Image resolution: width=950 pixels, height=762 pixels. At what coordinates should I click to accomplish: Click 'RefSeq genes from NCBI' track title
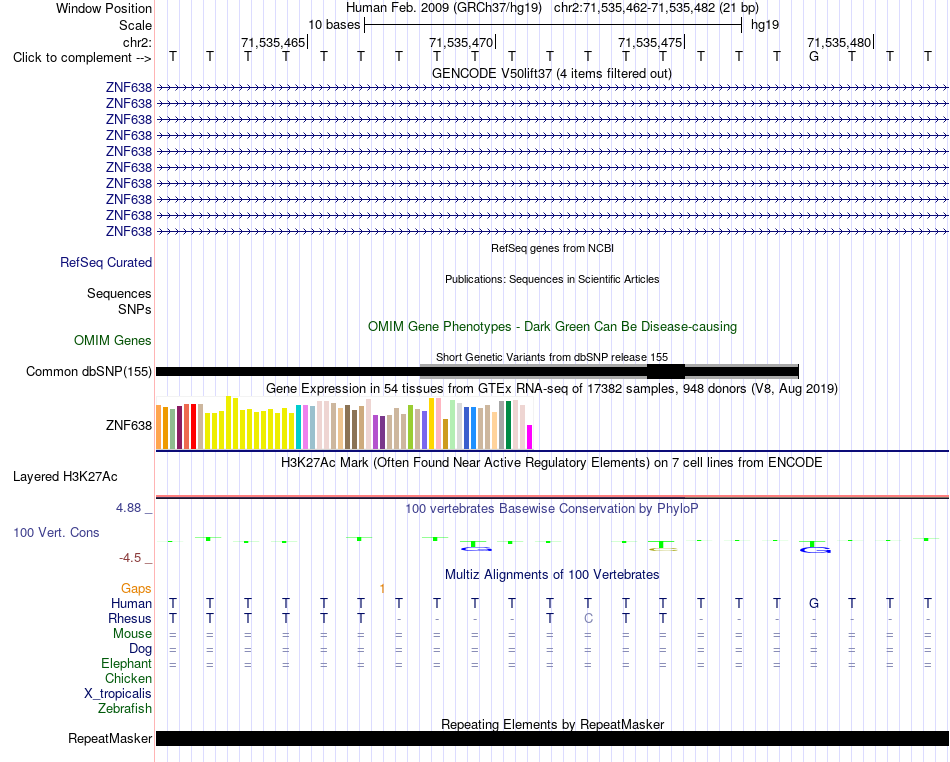pyautogui.click(x=552, y=248)
